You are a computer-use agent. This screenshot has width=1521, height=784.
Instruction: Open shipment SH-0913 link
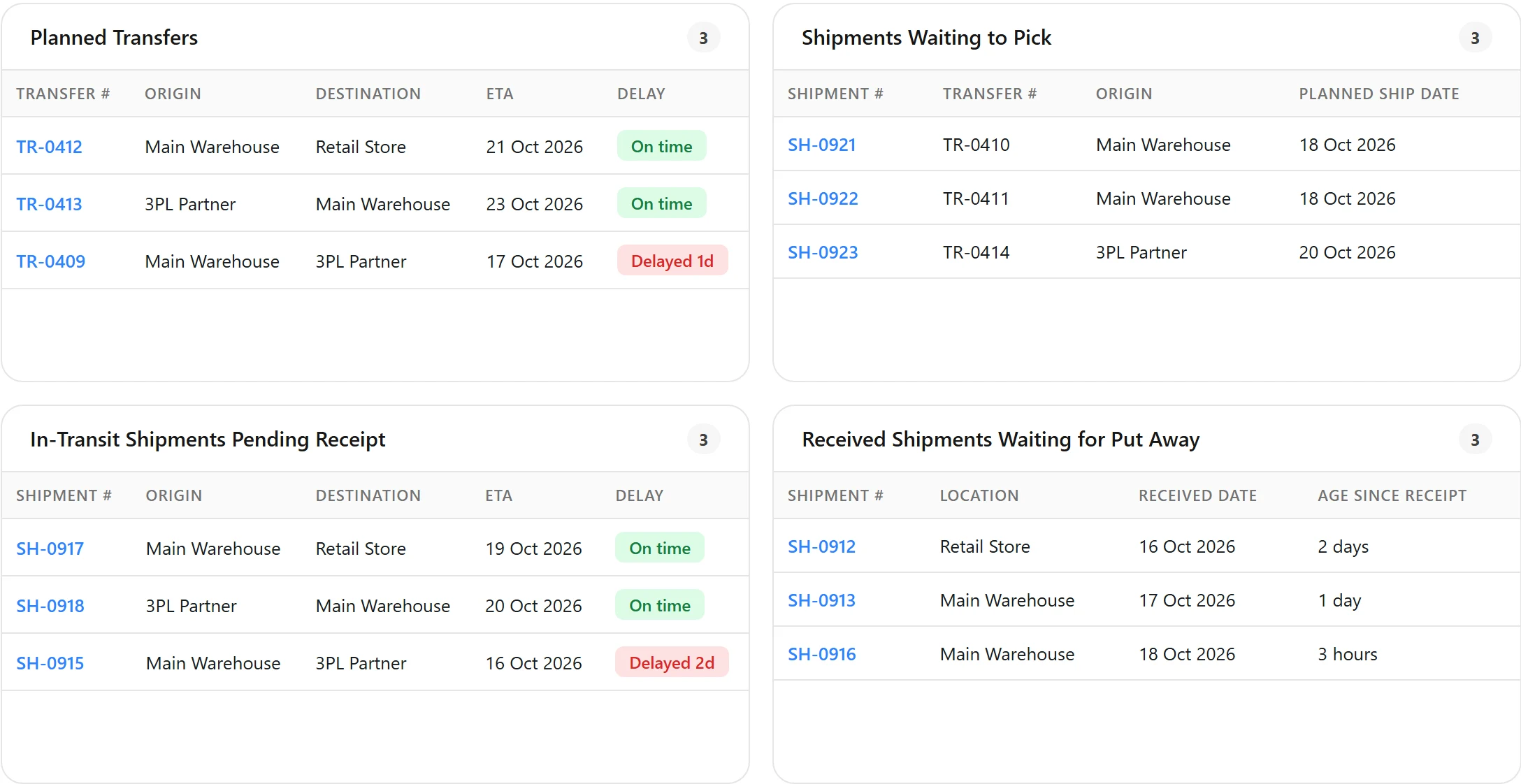(x=821, y=600)
